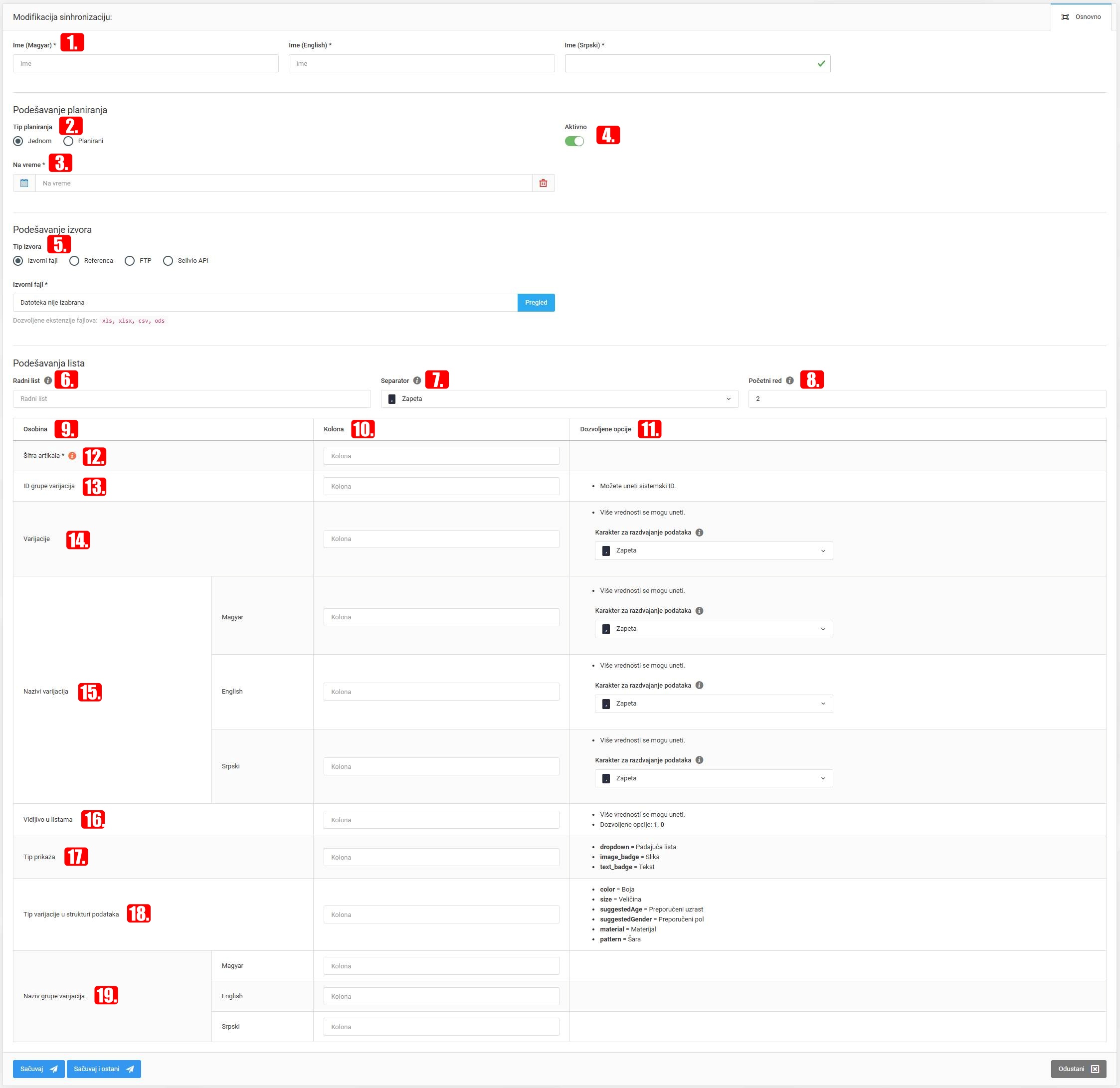Click the info icon next to Radni list
This screenshot has height=1088, width=1120.
[48, 380]
